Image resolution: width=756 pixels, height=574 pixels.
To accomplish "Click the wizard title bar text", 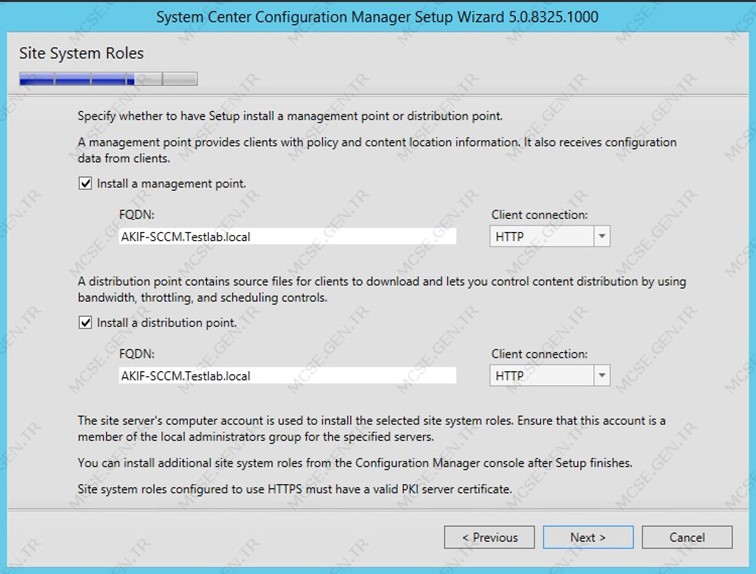I will tap(377, 17).
